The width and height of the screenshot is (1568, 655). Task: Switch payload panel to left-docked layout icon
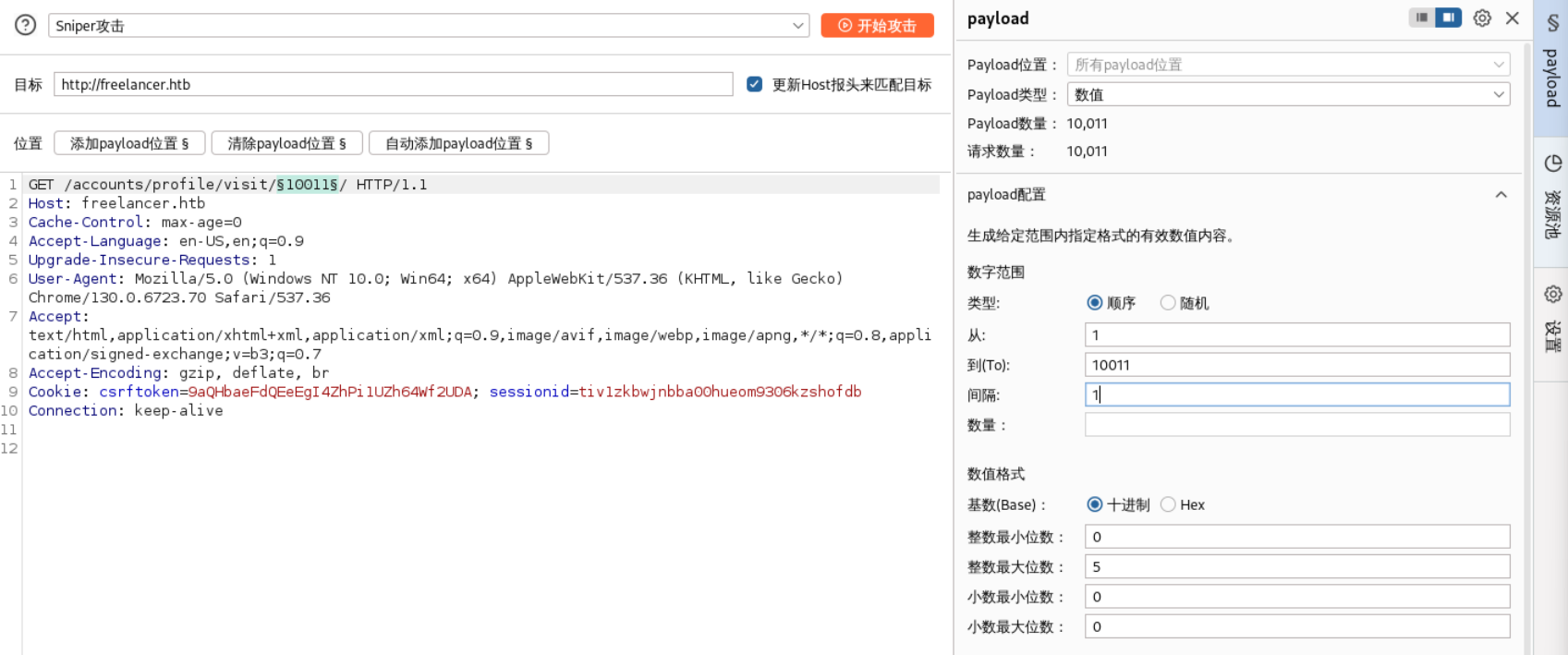(1422, 18)
